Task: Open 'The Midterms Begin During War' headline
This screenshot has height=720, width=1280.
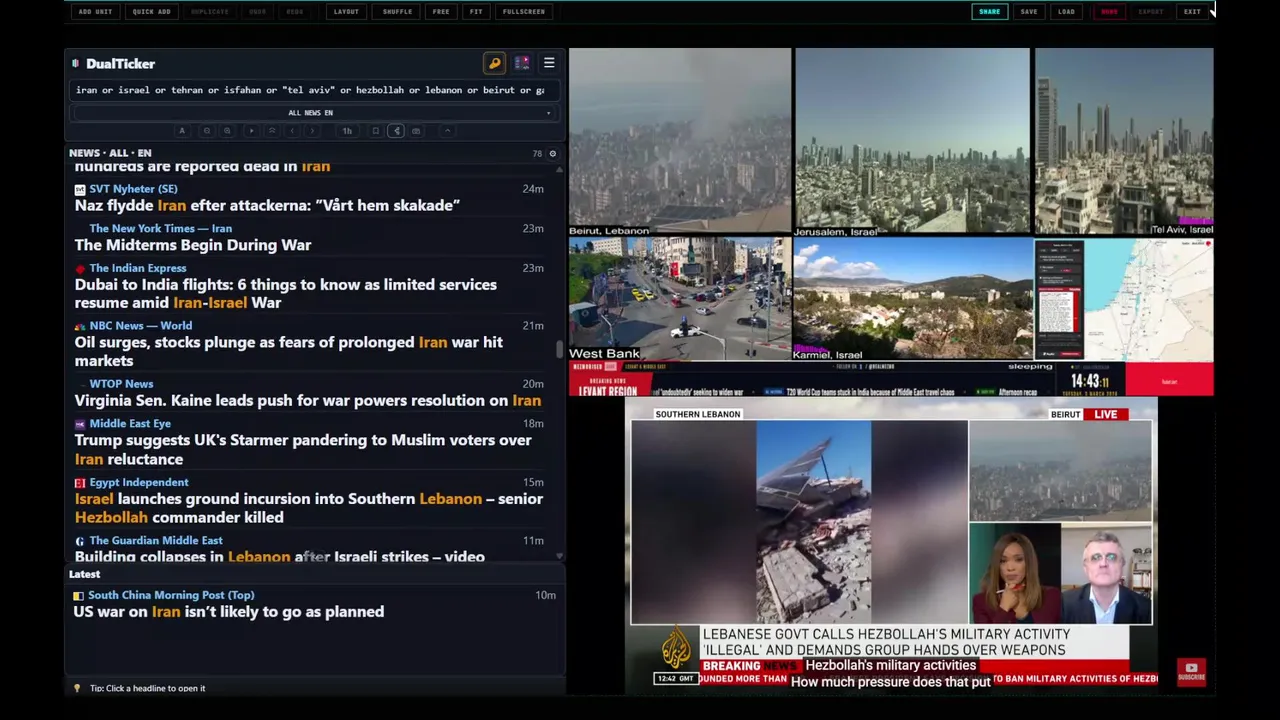Action: pyautogui.click(x=193, y=245)
